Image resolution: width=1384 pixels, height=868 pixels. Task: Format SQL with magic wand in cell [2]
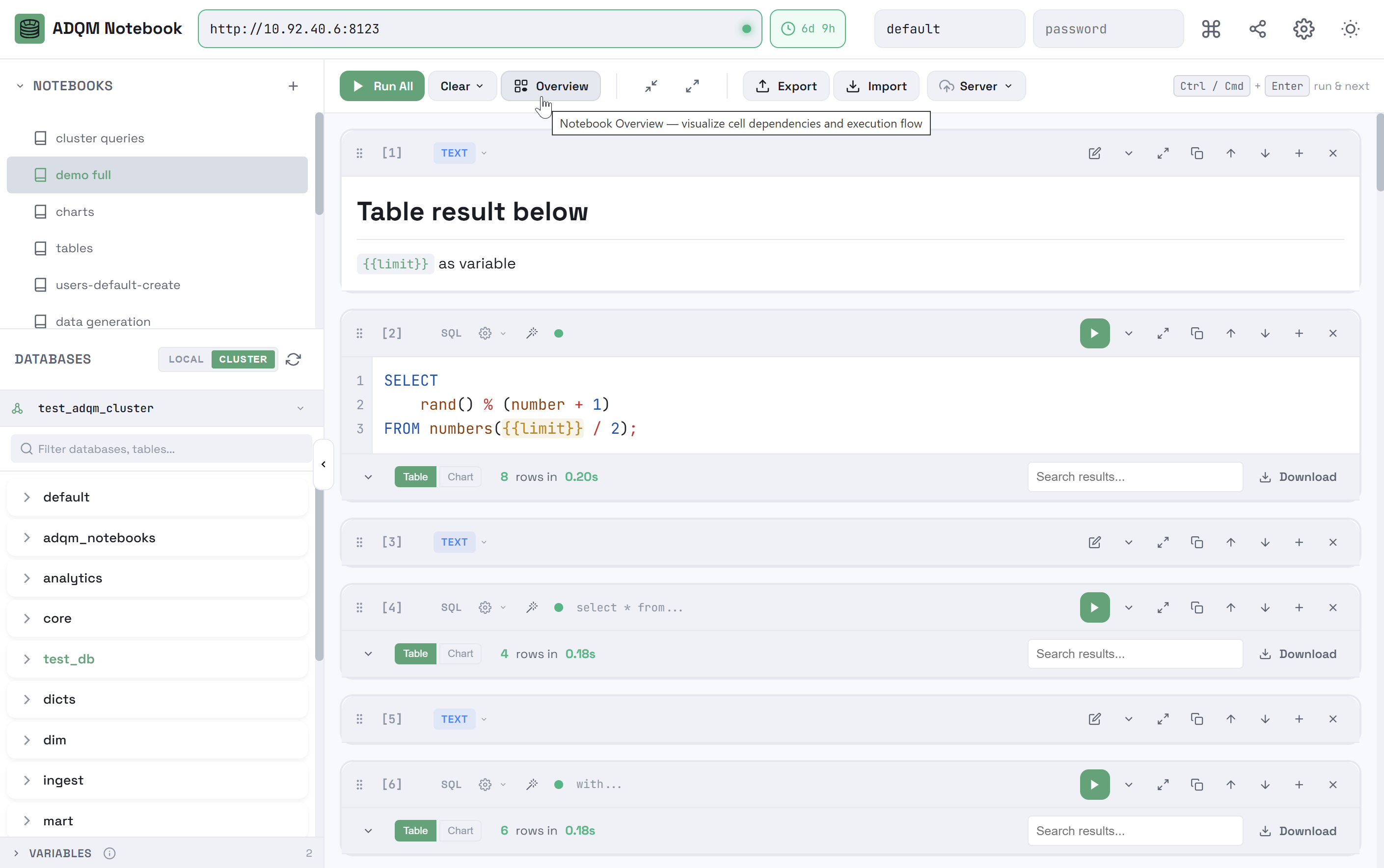[x=532, y=334]
